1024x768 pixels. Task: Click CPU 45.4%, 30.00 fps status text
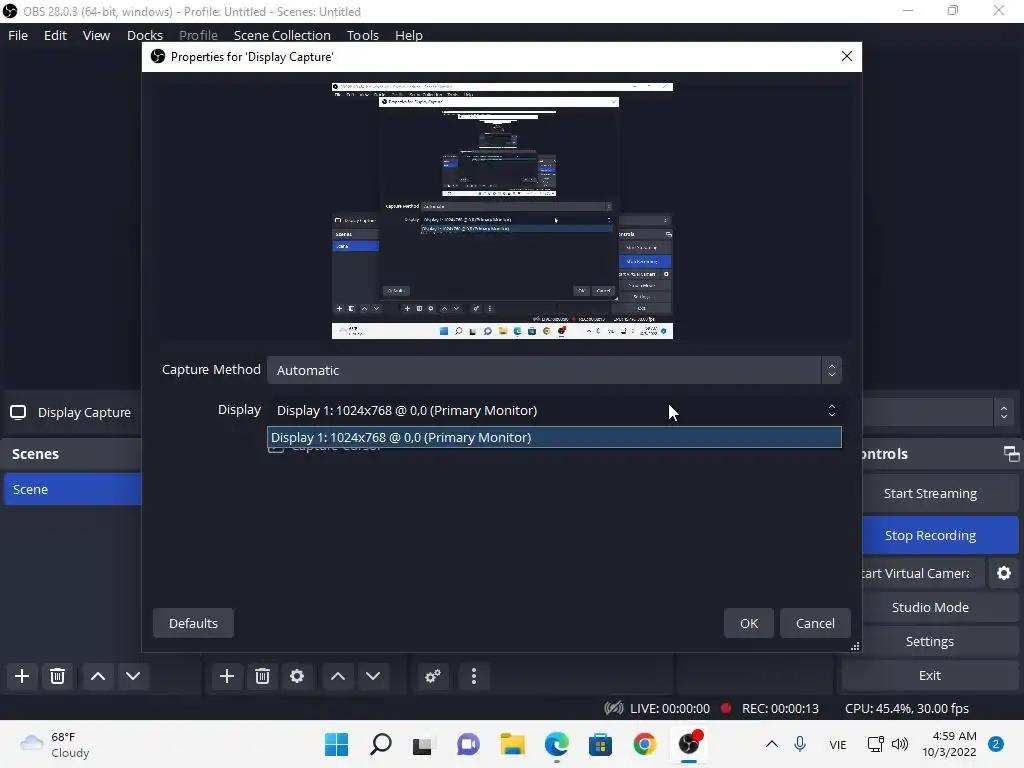(x=906, y=709)
